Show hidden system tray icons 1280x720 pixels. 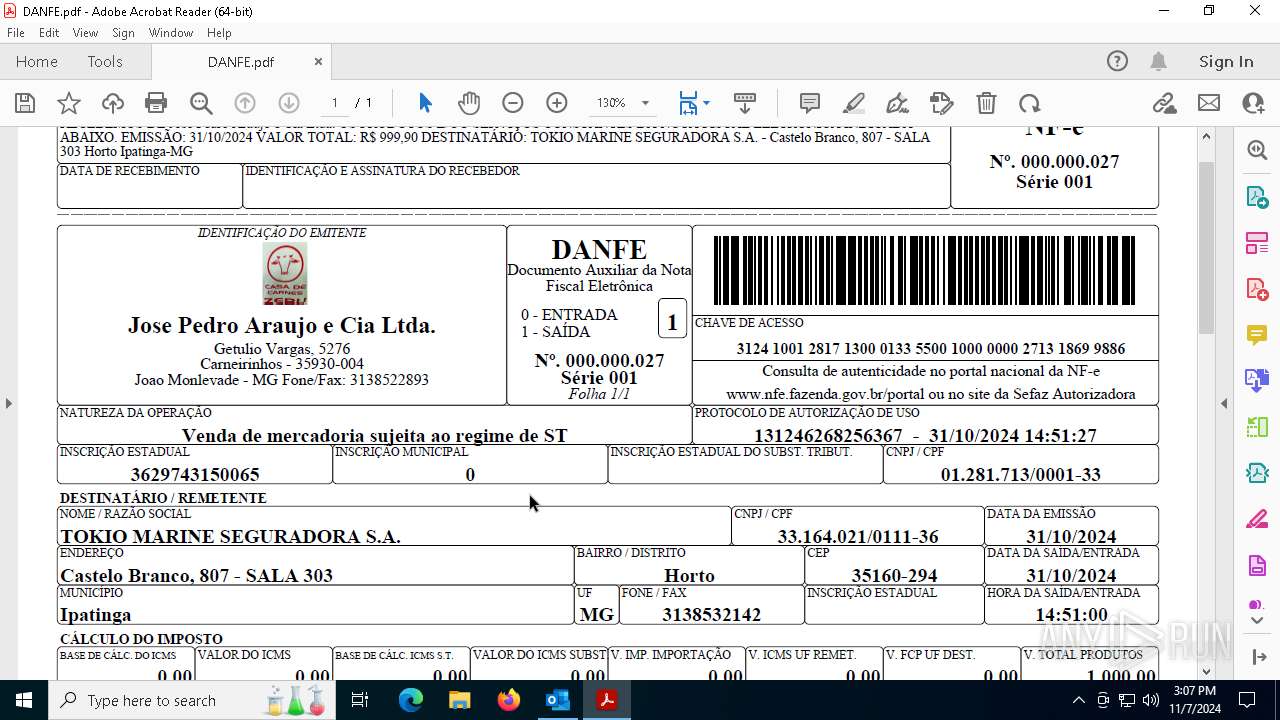pyautogui.click(x=1078, y=700)
